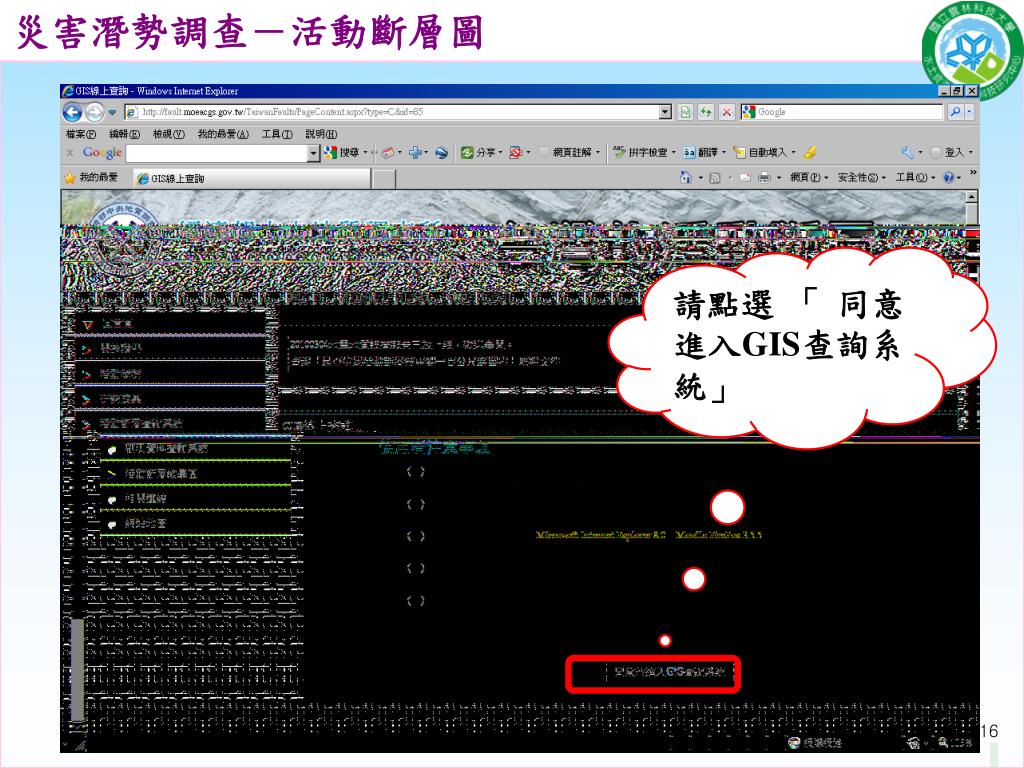This screenshot has width=1024, height=768.
Task: Click the IE Forward arrow button
Action: [95, 113]
